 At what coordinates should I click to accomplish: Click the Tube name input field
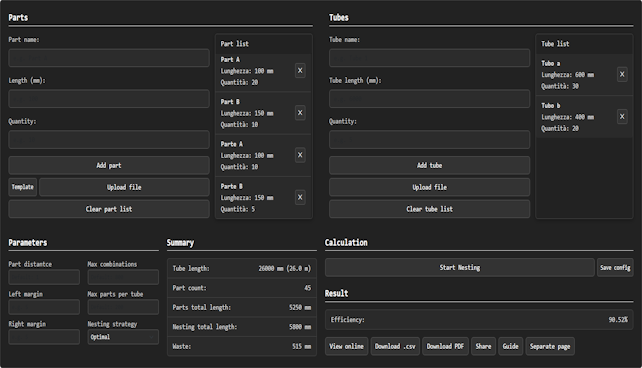(430, 58)
